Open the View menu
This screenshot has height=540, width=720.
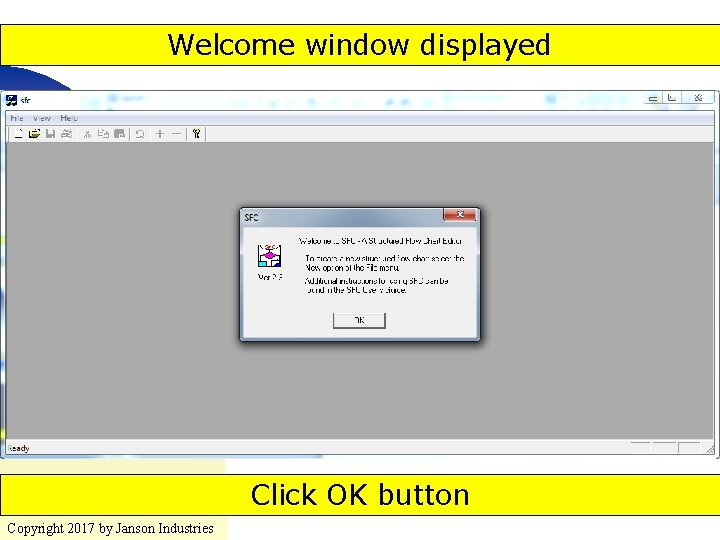coord(41,118)
